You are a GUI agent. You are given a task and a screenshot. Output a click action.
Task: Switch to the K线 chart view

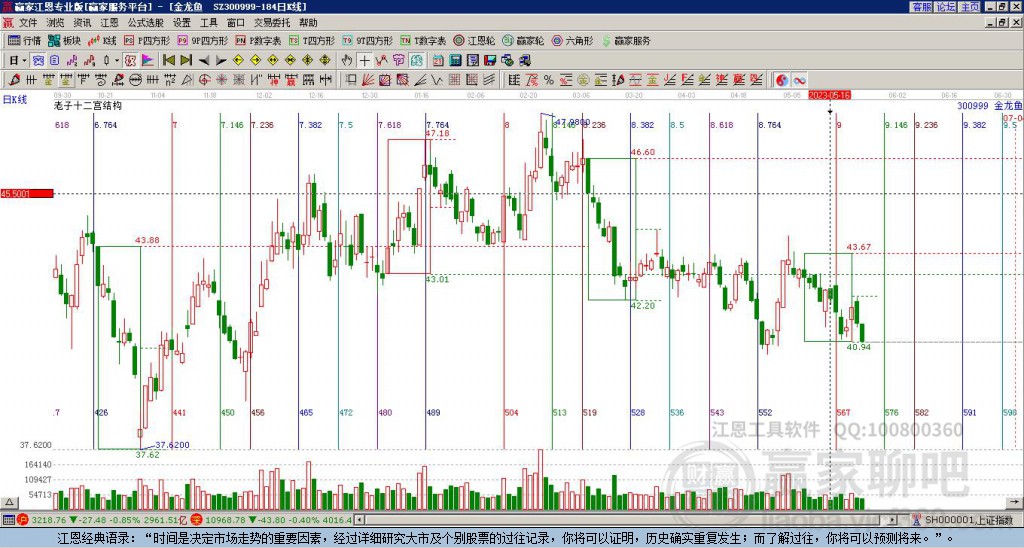click(103, 40)
